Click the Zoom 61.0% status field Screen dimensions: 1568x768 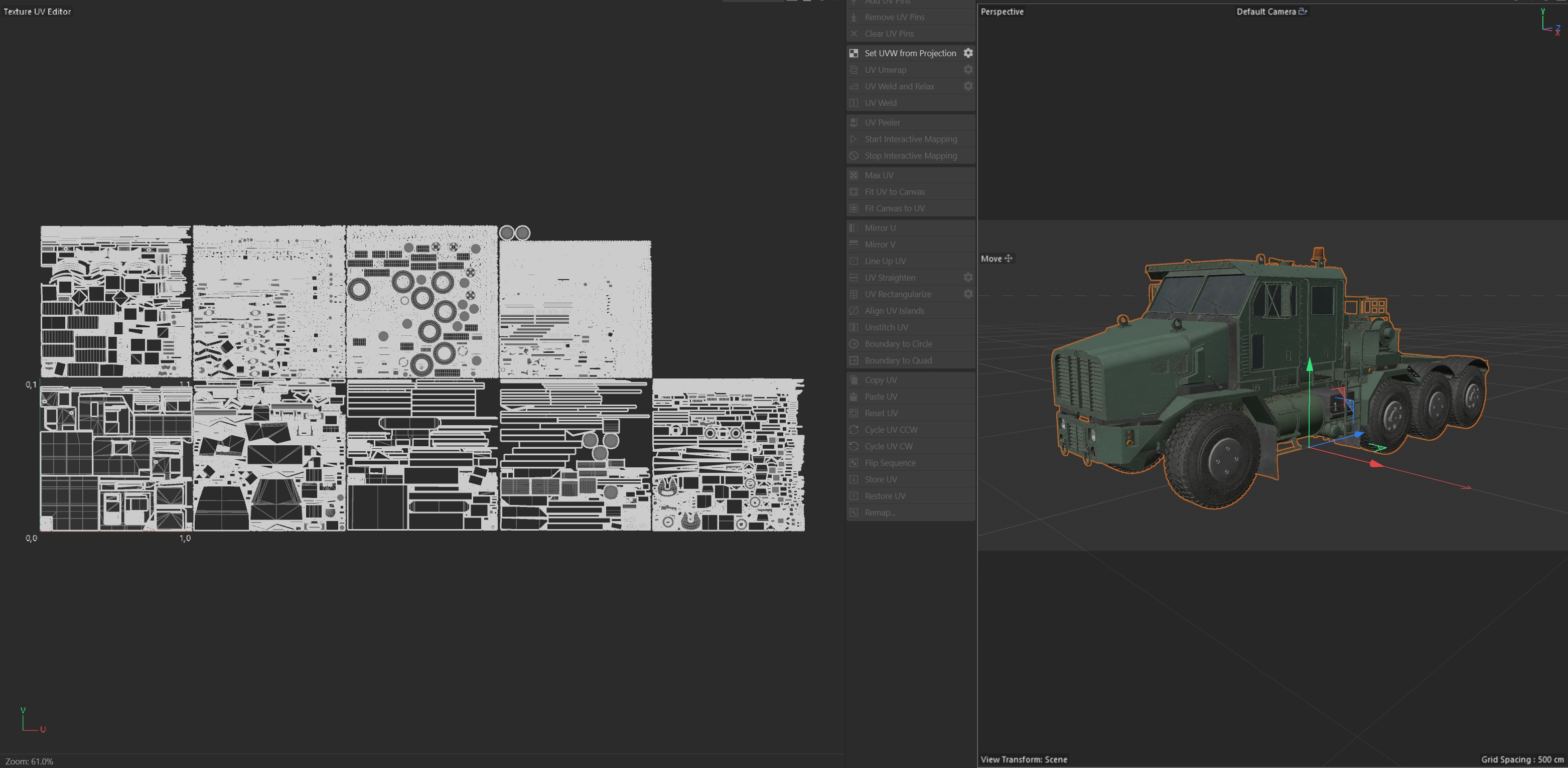click(29, 761)
